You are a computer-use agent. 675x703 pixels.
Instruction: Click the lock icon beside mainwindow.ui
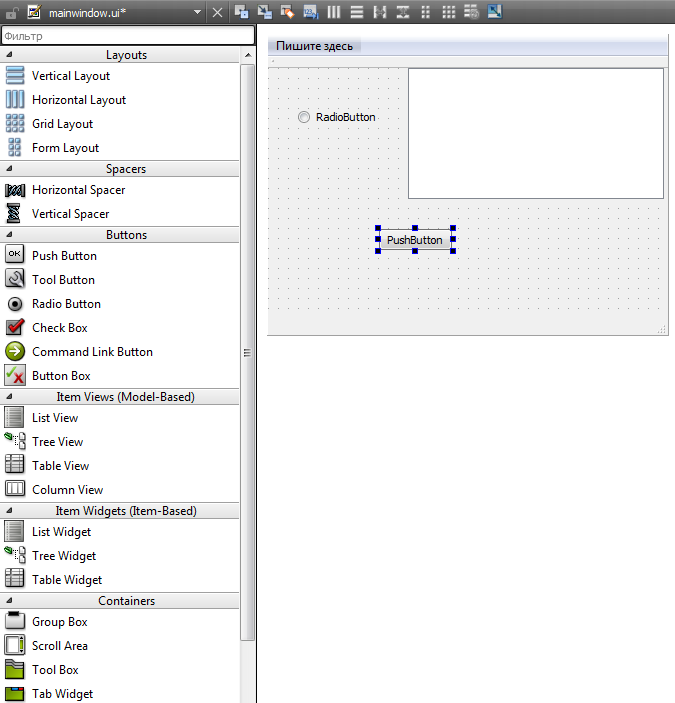[11, 13]
